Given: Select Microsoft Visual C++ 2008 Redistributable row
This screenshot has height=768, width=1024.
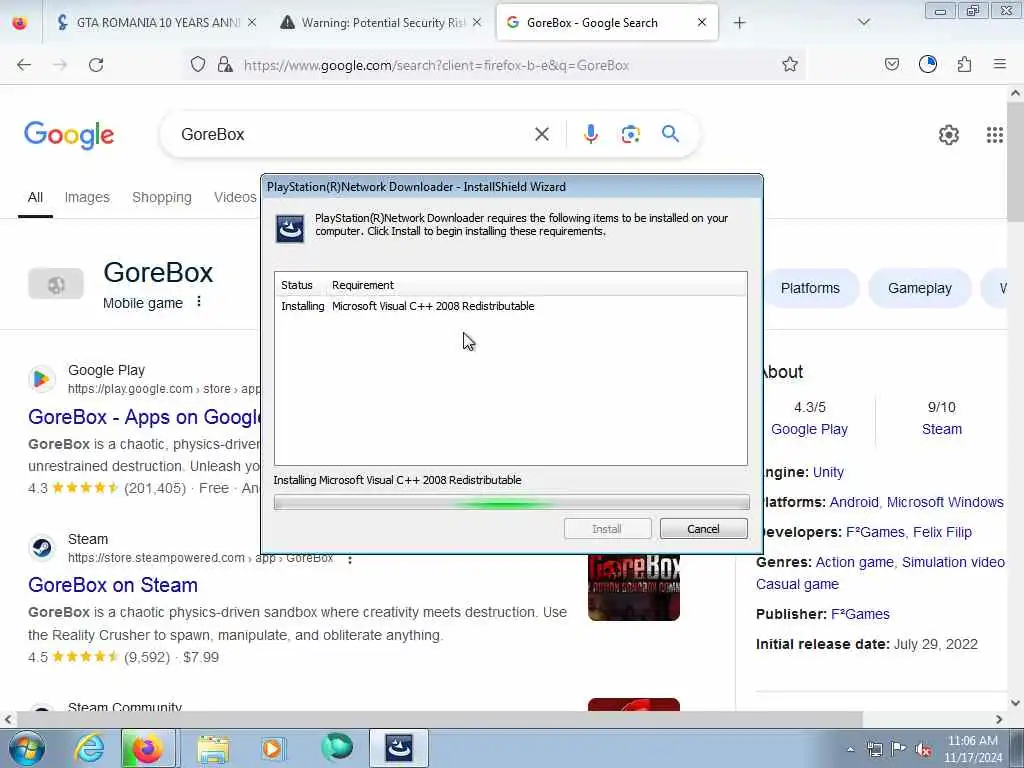Looking at the screenshot, I should [x=510, y=306].
